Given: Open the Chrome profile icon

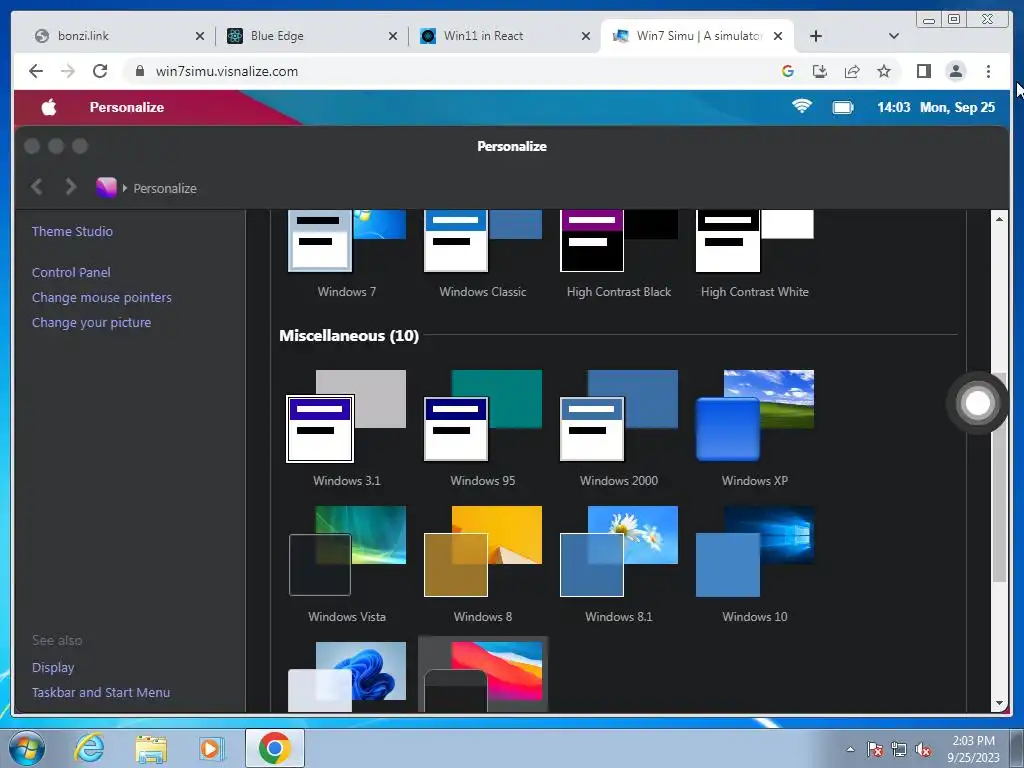Looking at the screenshot, I should (955, 71).
